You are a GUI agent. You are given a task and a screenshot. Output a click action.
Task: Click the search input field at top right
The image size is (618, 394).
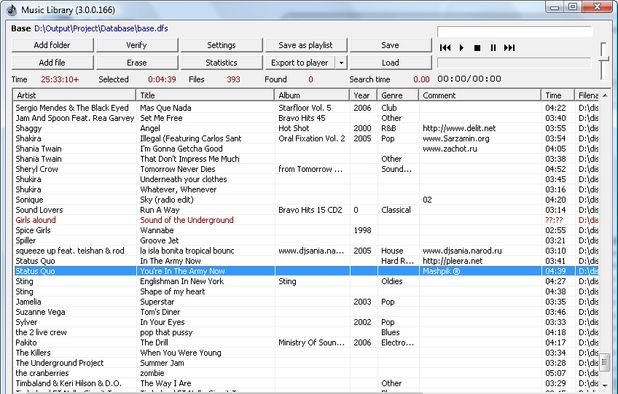click(515, 32)
